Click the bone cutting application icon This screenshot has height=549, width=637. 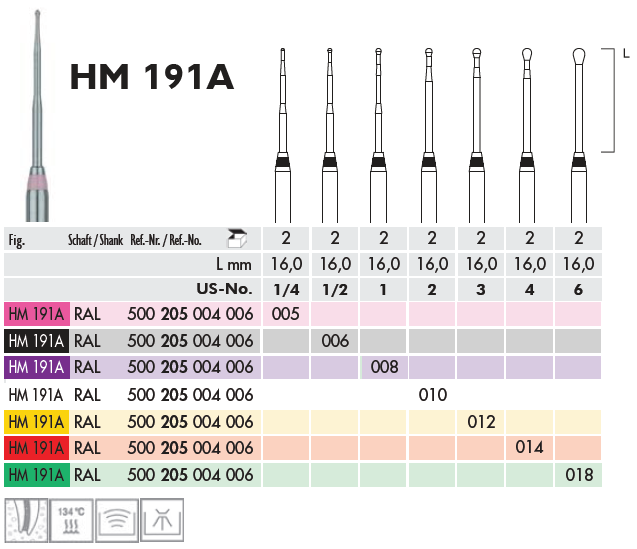coord(26,518)
